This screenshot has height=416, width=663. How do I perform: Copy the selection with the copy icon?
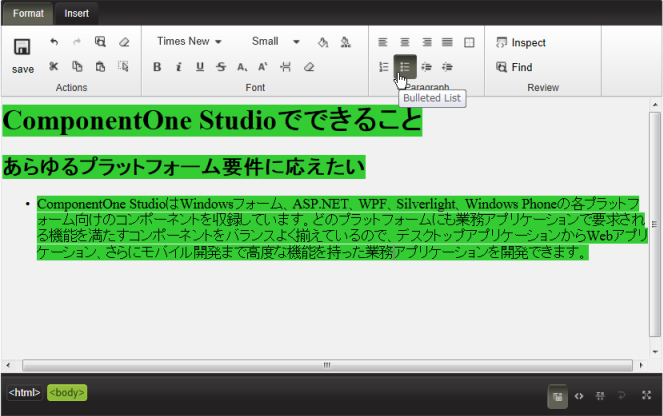tap(77, 66)
